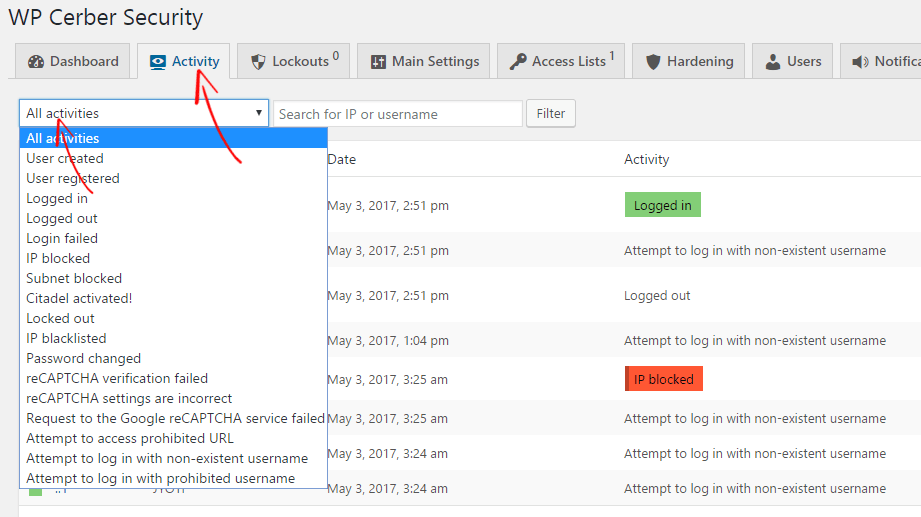Open the Users tab
Viewport: 921px width, 517px height.
[792, 61]
